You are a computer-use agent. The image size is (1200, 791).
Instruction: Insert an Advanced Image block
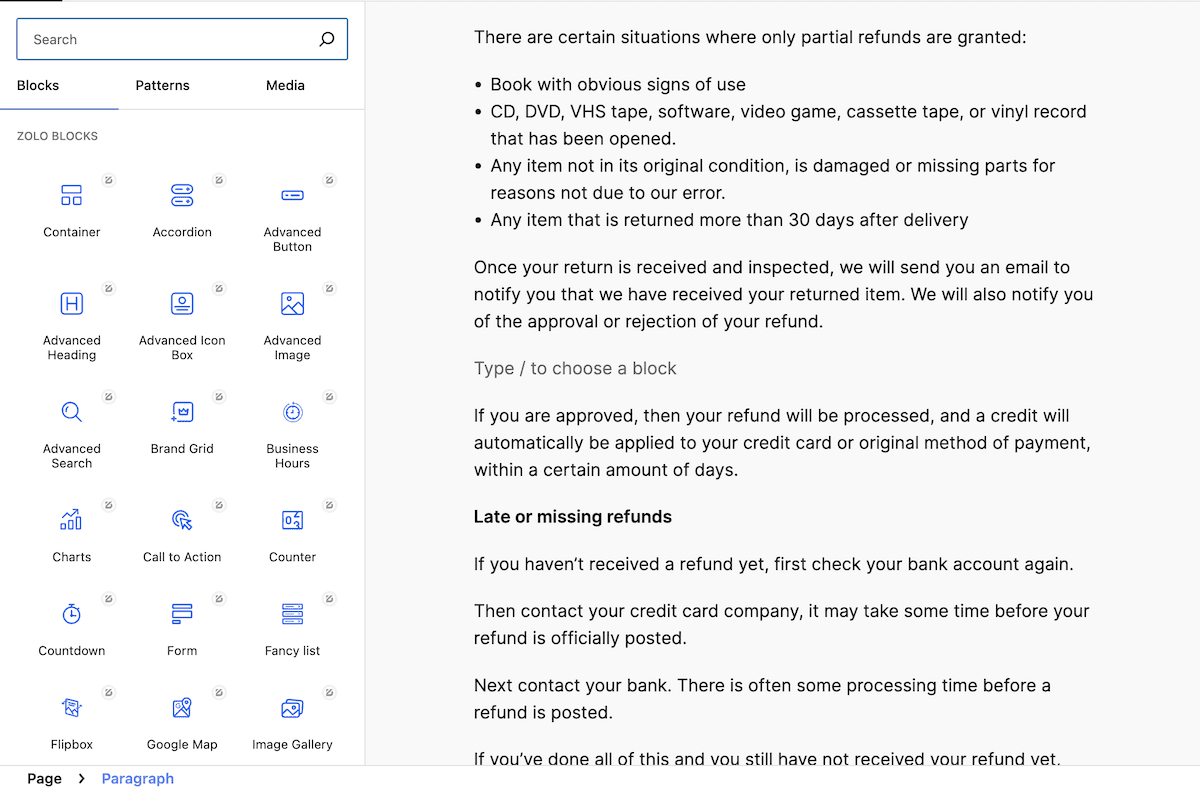pos(292,318)
